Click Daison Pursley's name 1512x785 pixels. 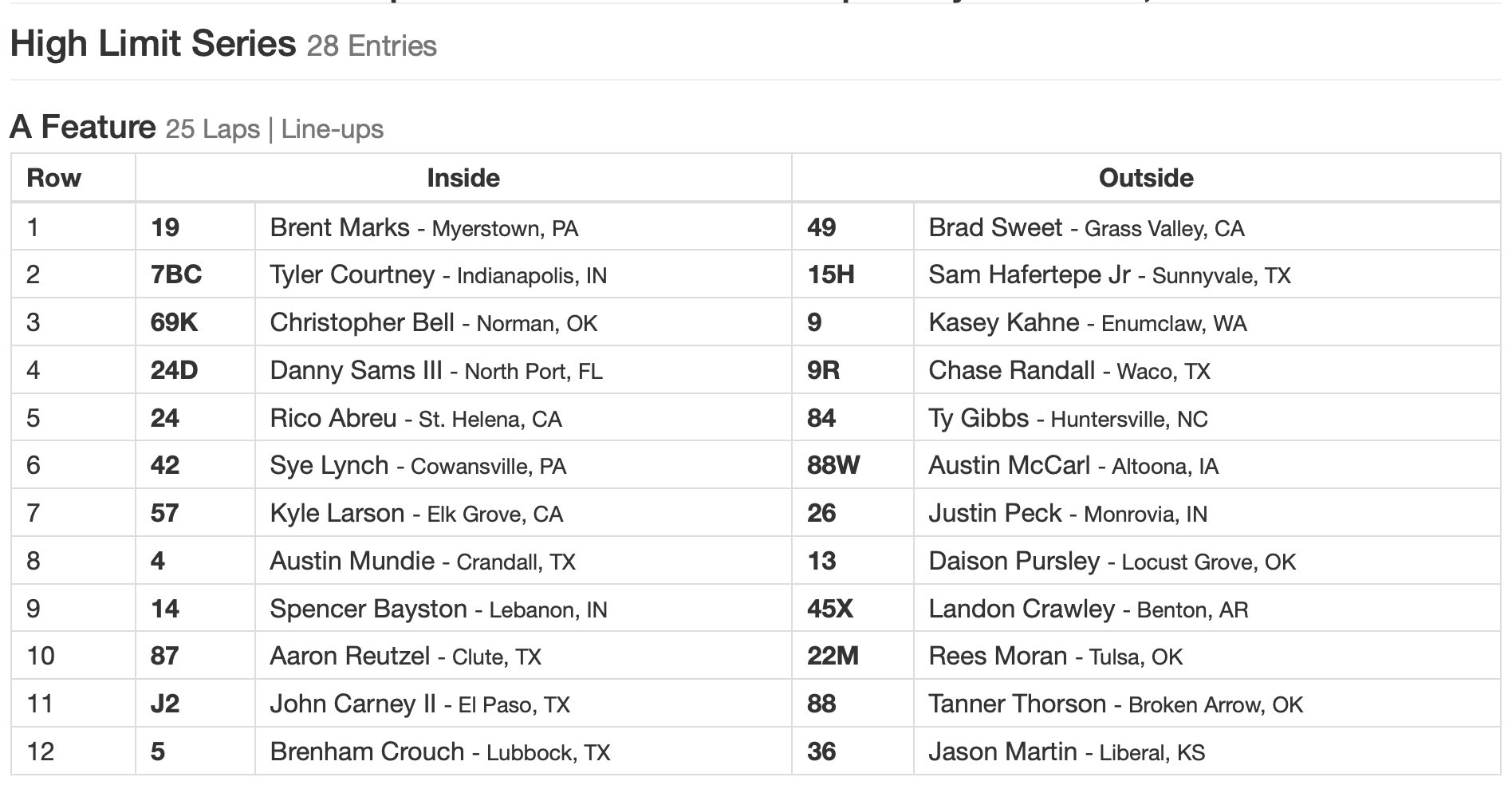point(1014,561)
